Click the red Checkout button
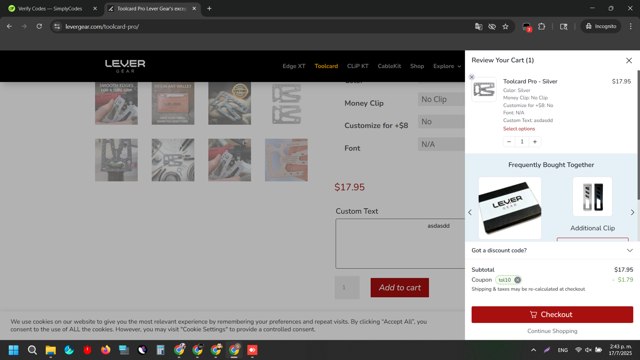The height and width of the screenshot is (360, 640). click(552, 314)
